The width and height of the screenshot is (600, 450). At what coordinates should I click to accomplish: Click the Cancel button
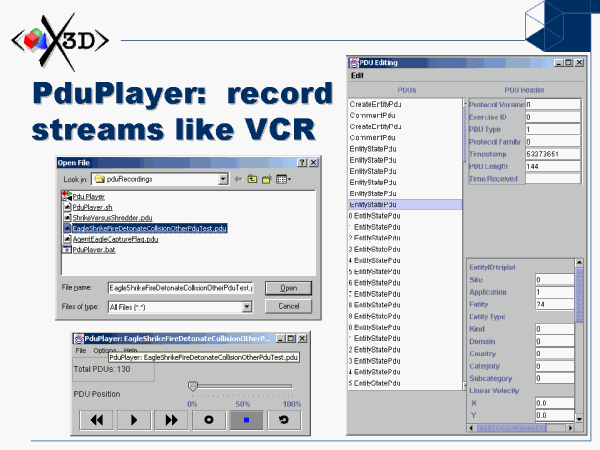pyautogui.click(x=288, y=306)
